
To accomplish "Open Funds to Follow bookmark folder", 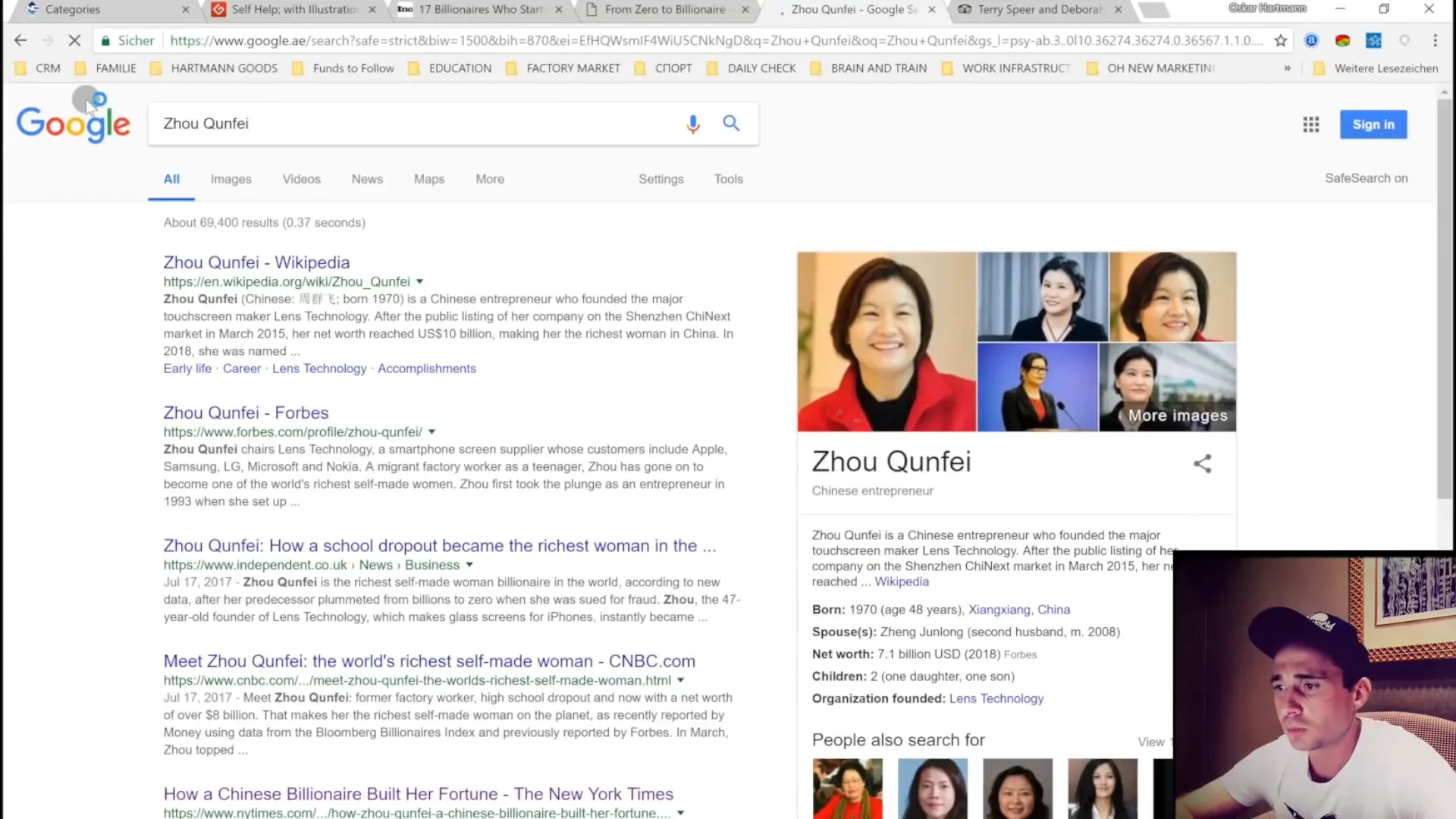I will 344,68.
